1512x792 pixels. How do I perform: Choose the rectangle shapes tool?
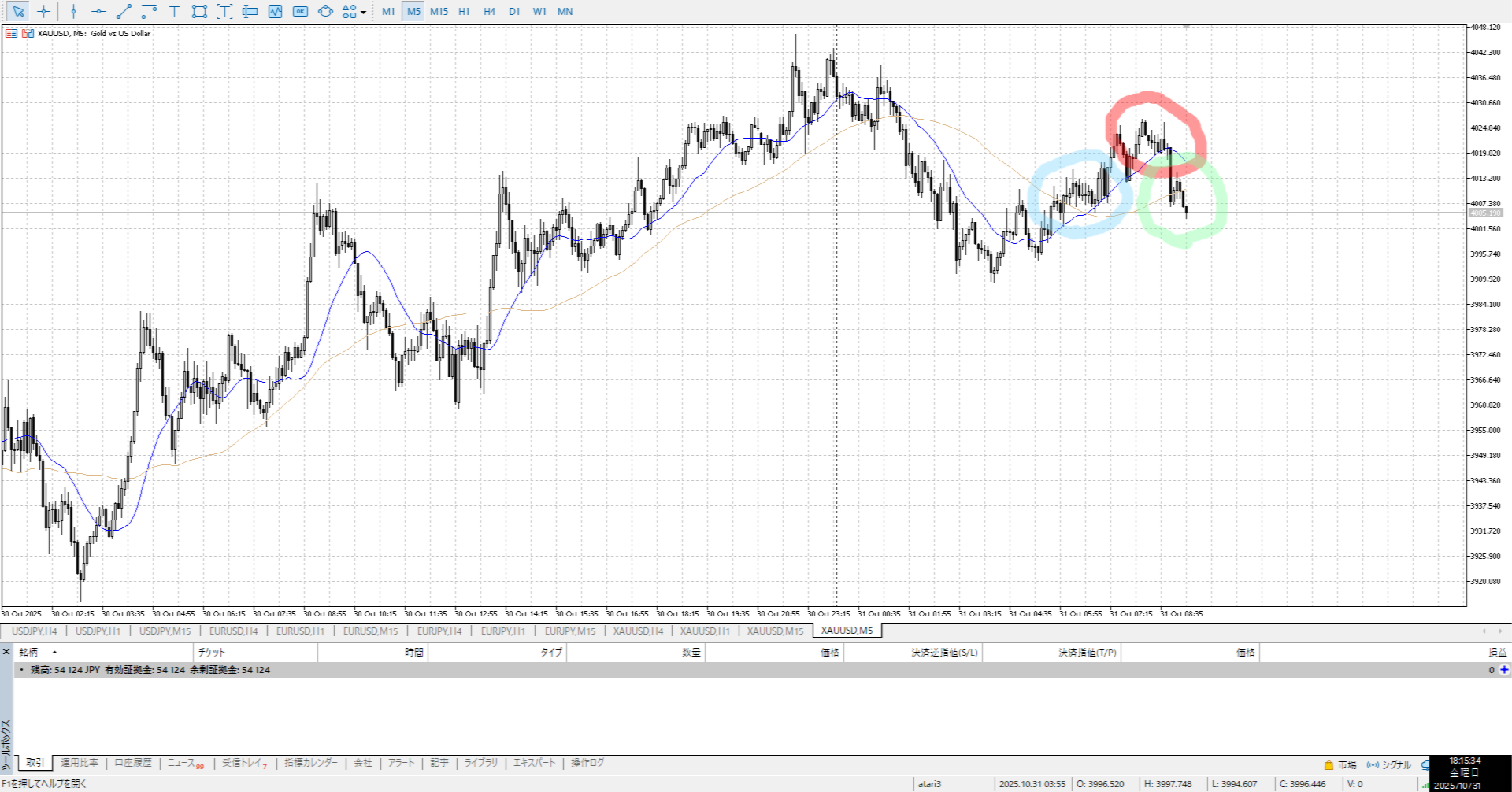click(199, 12)
